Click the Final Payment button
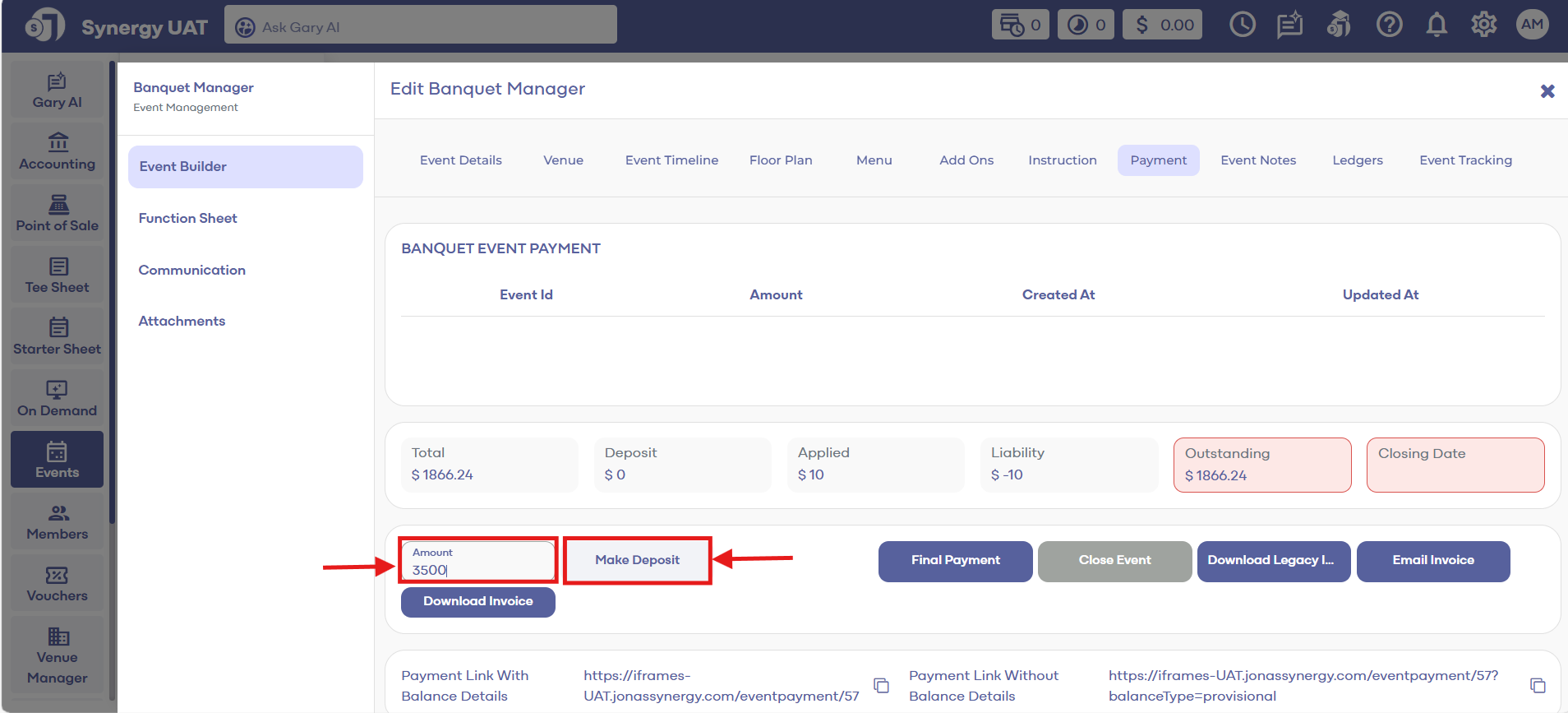 (x=955, y=561)
